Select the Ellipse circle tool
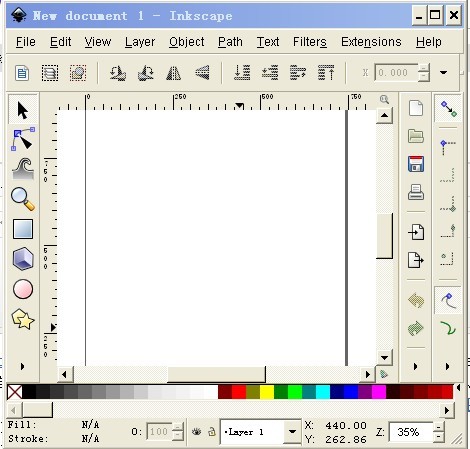This screenshot has height=449, width=470. (x=23, y=288)
